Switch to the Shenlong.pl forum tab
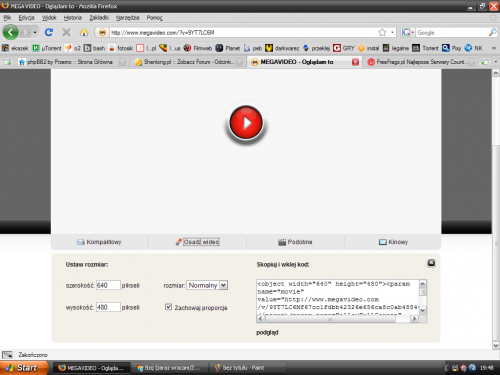 (188, 62)
